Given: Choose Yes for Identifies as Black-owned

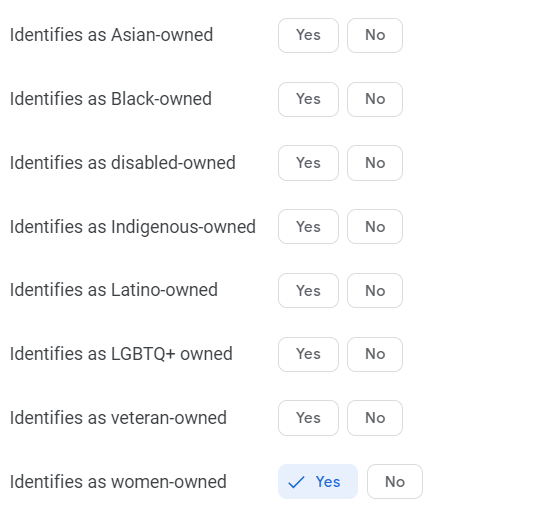Looking at the screenshot, I should click(308, 99).
